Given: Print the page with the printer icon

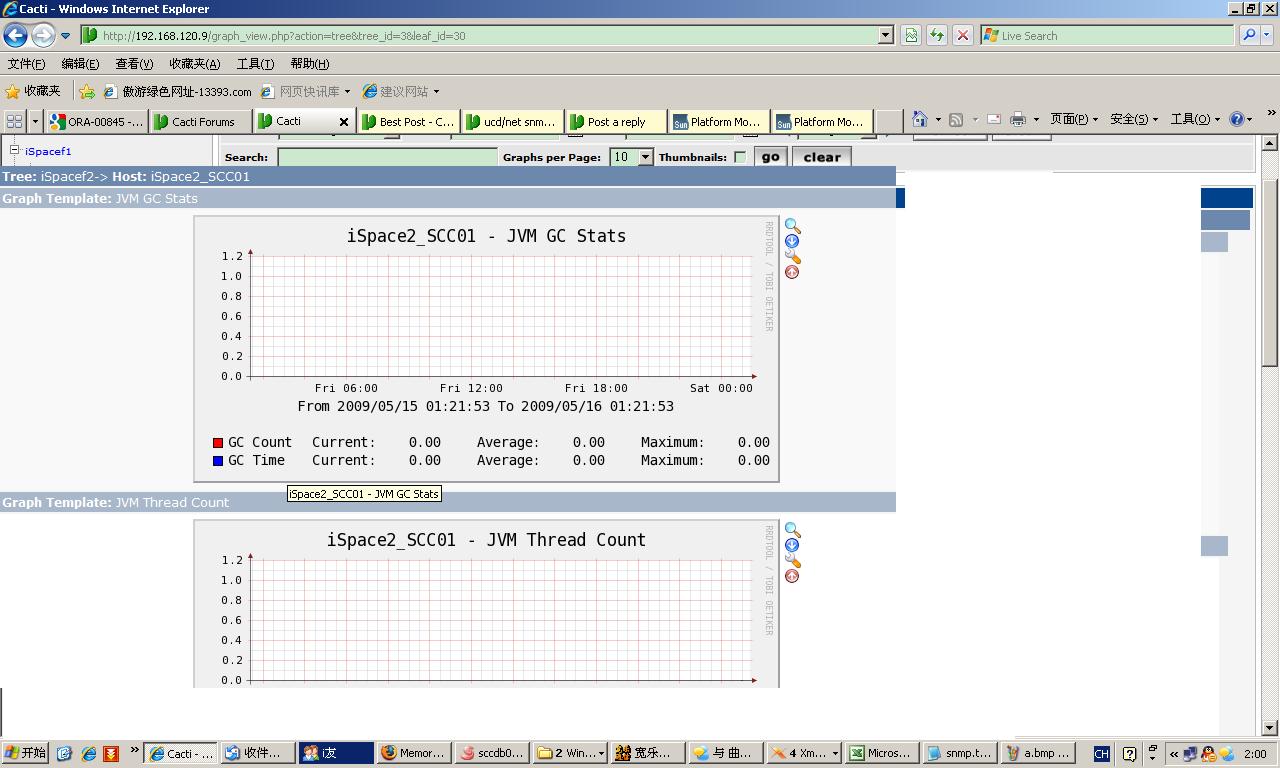Looking at the screenshot, I should [1018, 119].
